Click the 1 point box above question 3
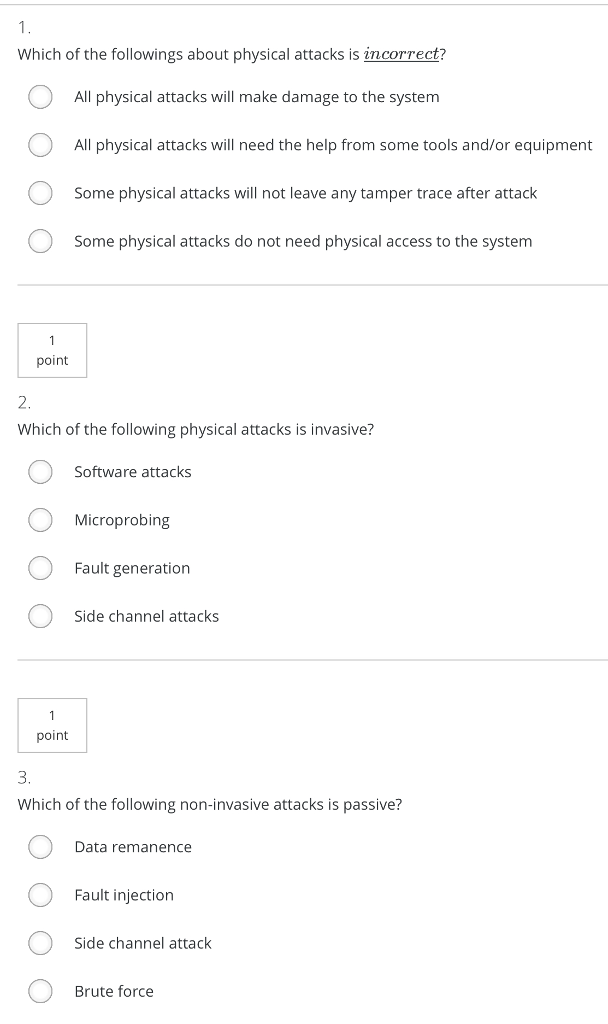The height and width of the screenshot is (1024, 608). tap(52, 725)
